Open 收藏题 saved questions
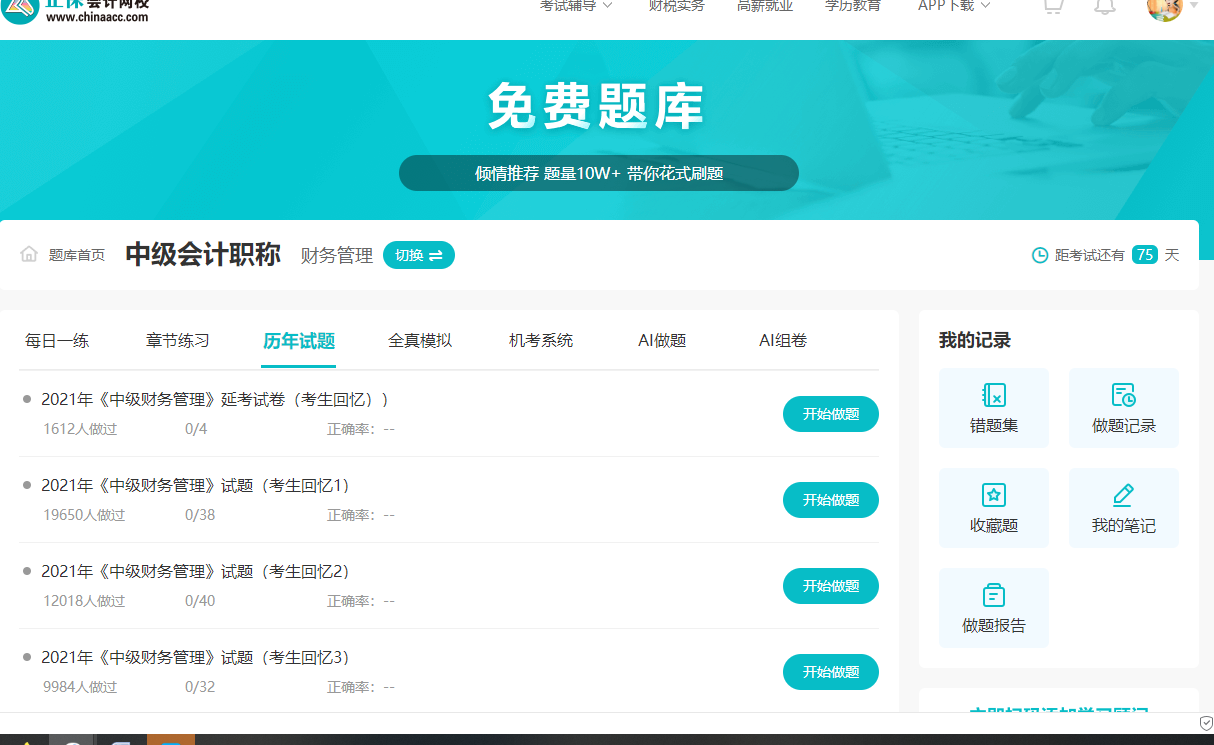Image resolution: width=1214 pixels, height=745 pixels. (x=994, y=507)
